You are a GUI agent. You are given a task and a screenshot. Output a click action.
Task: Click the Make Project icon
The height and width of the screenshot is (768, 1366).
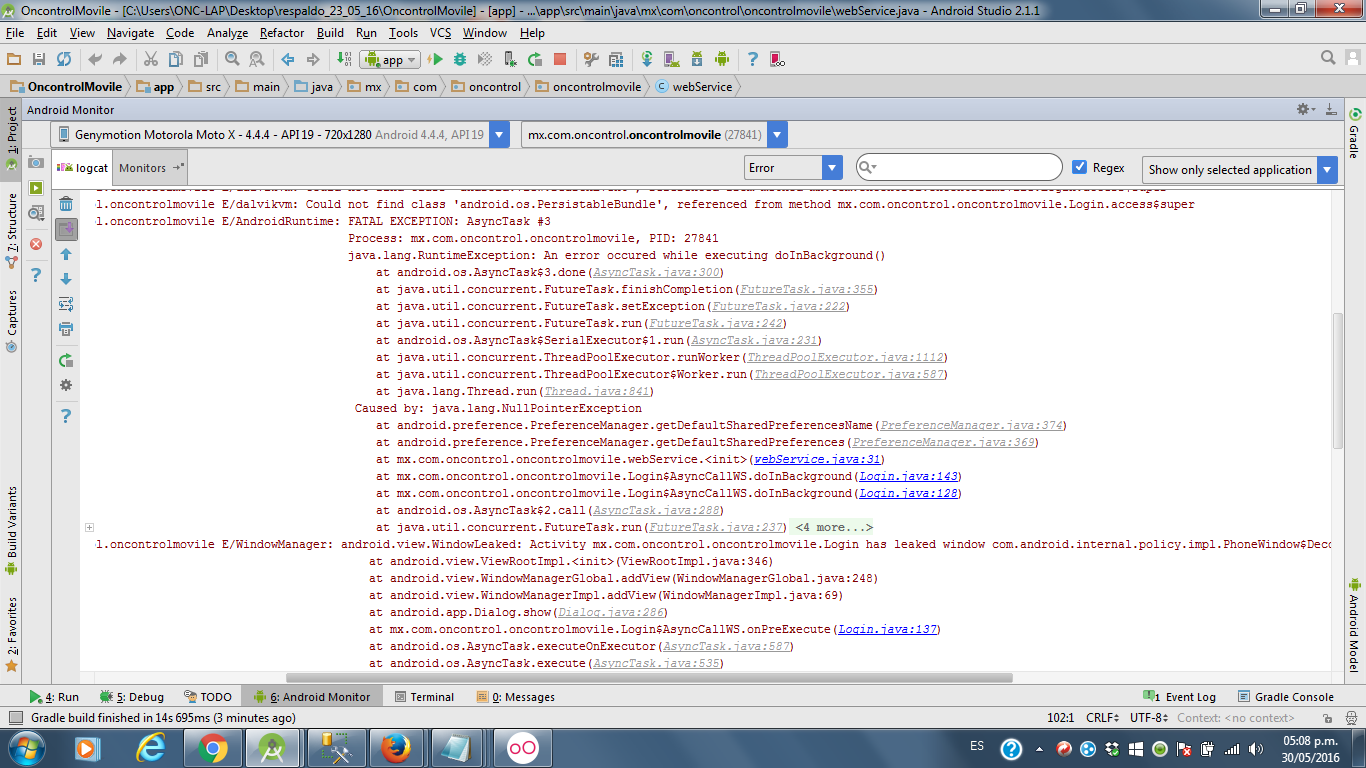(x=344, y=60)
